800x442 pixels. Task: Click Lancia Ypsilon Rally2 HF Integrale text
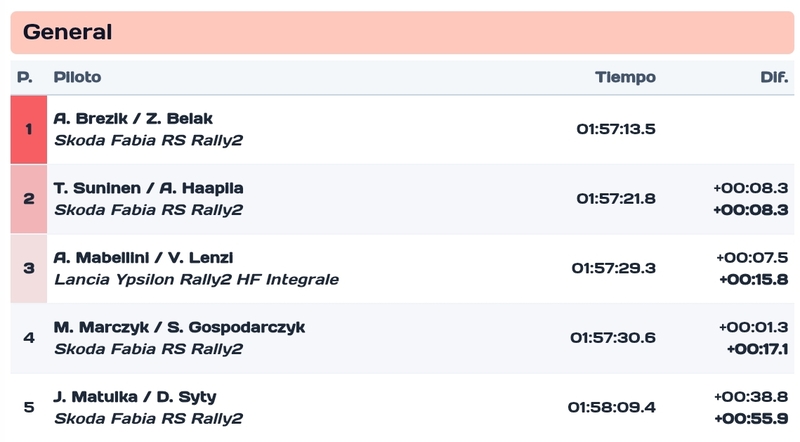tap(196, 280)
